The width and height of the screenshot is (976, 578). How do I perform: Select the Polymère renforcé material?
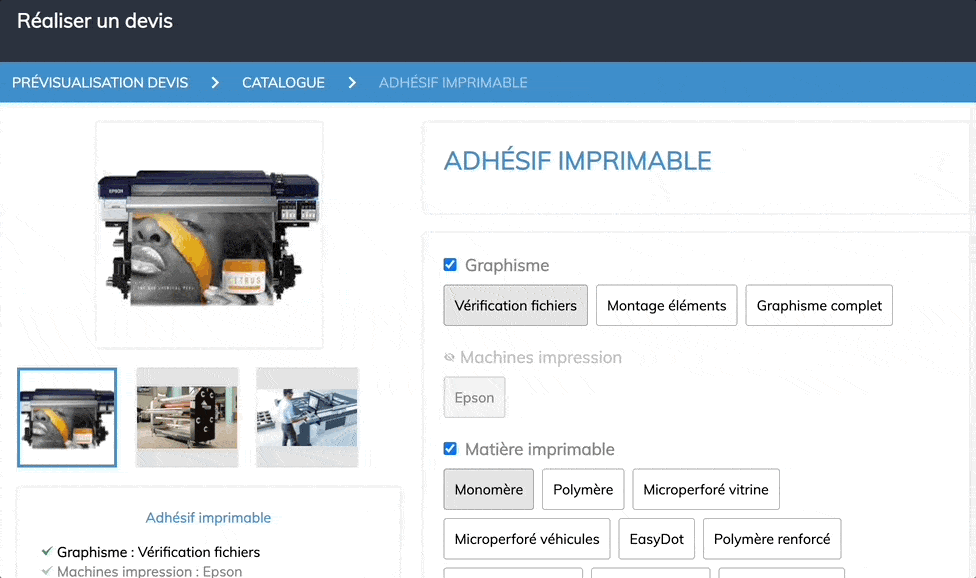771,539
